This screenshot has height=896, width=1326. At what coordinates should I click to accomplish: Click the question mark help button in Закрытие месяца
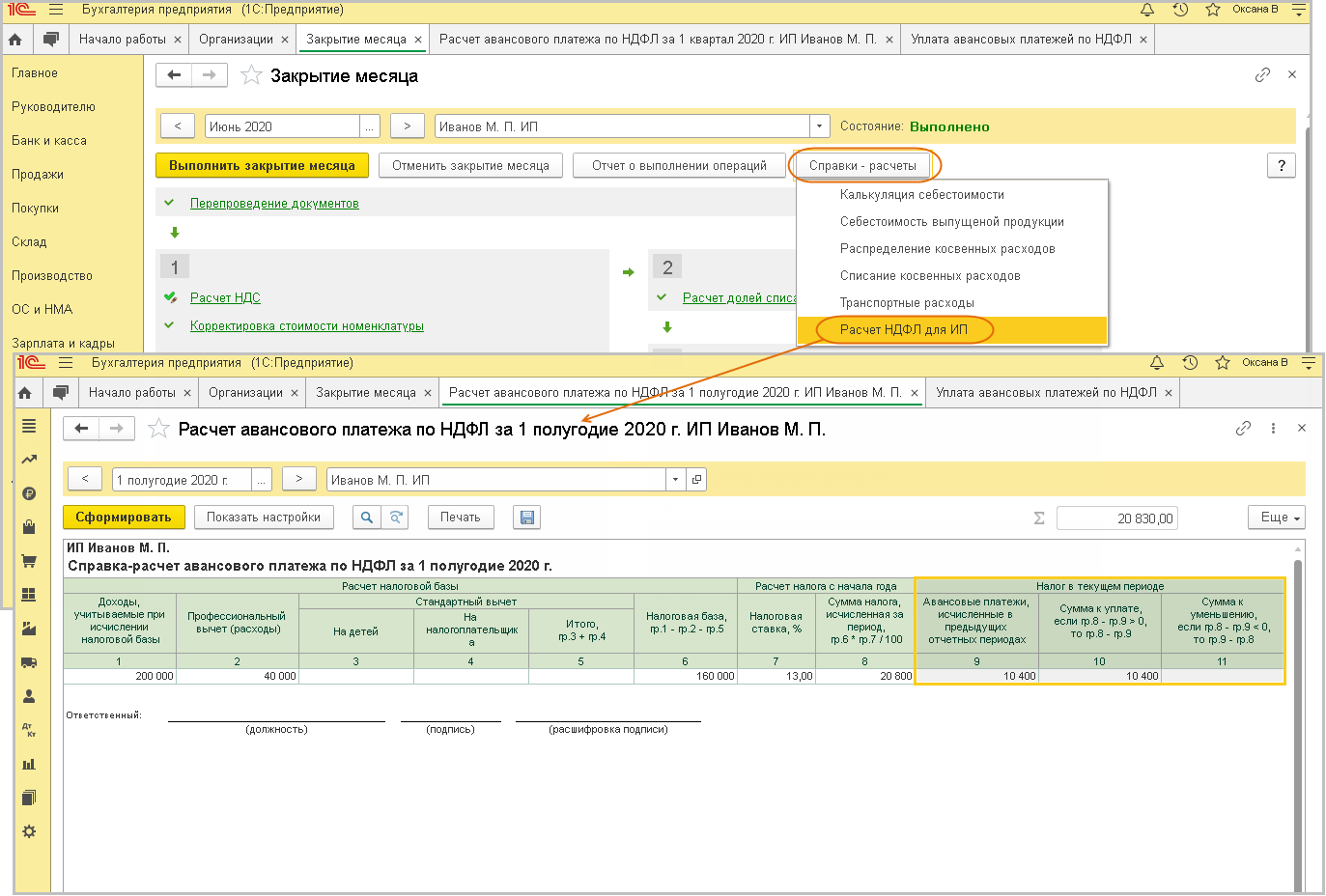point(1281,166)
